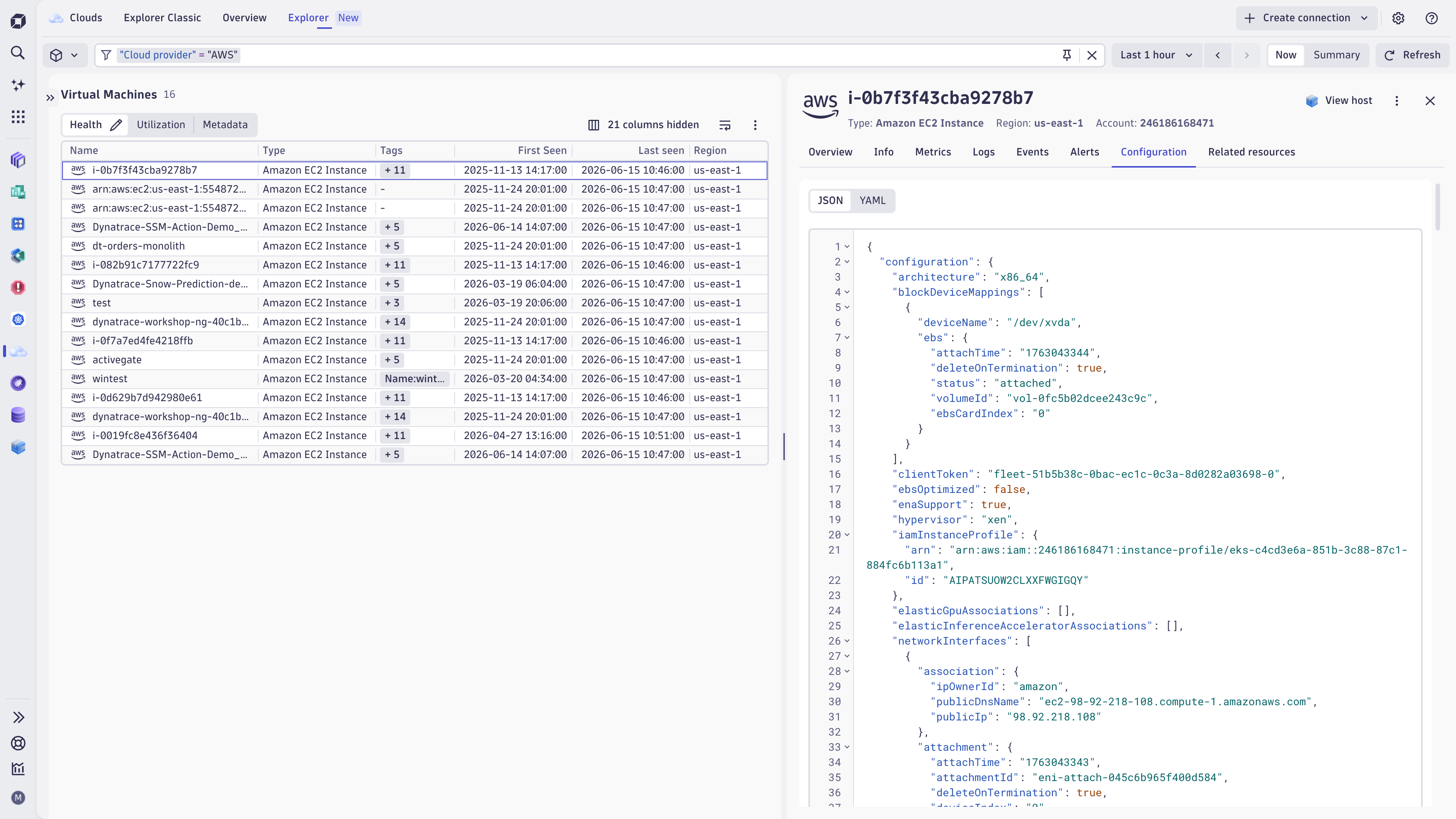Screen dimensions: 1456x819
Task: Switch configuration view to JSON
Action: pos(830,201)
